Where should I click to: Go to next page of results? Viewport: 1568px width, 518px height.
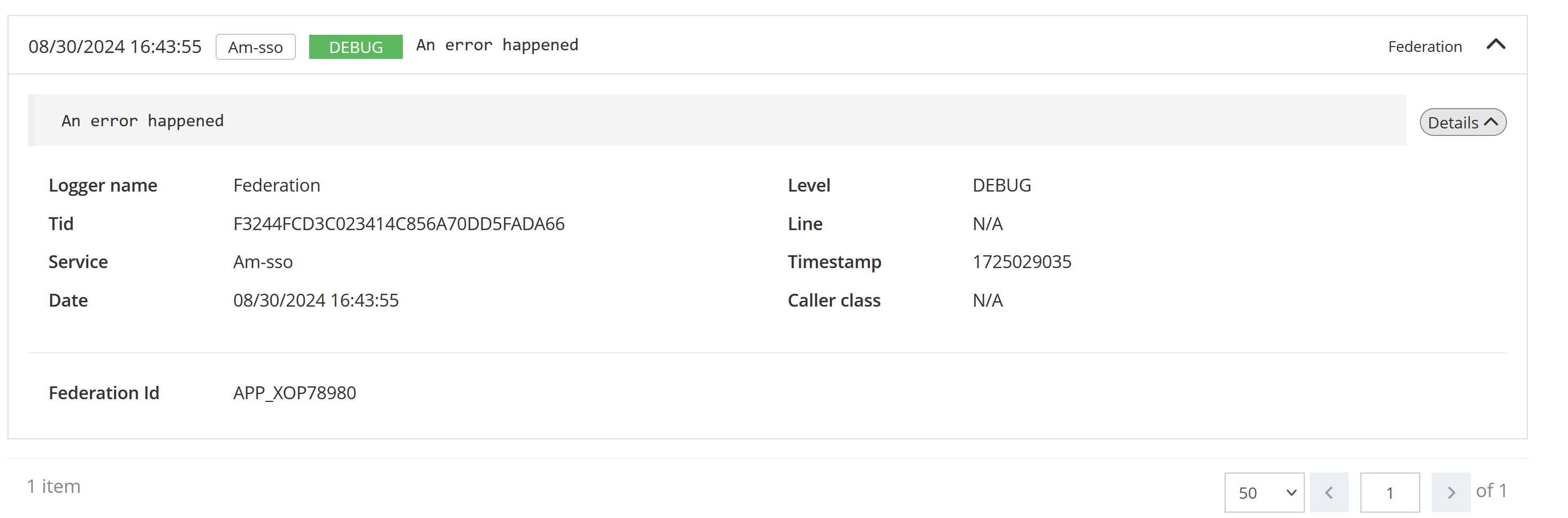[x=1450, y=492]
